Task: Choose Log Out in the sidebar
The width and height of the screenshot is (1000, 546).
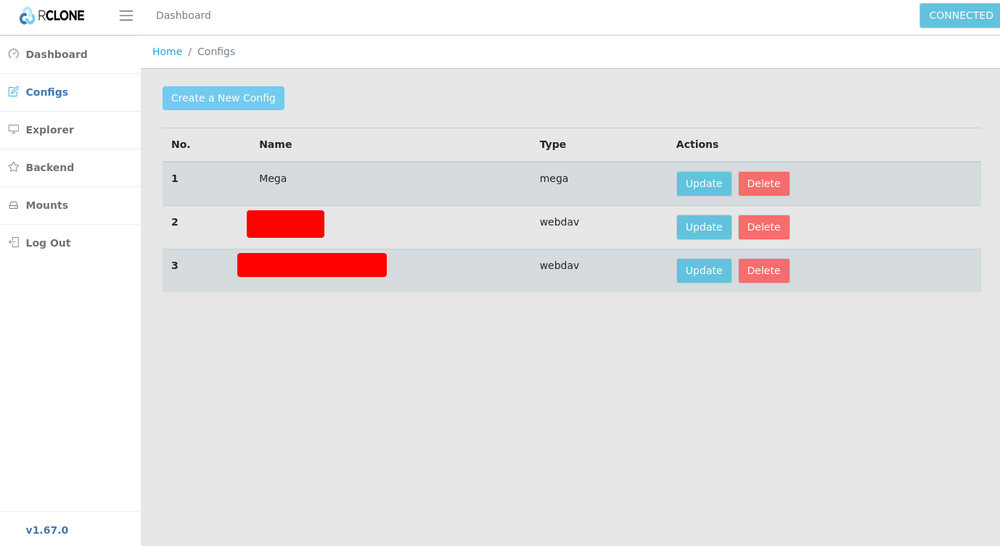Action: (x=70, y=242)
